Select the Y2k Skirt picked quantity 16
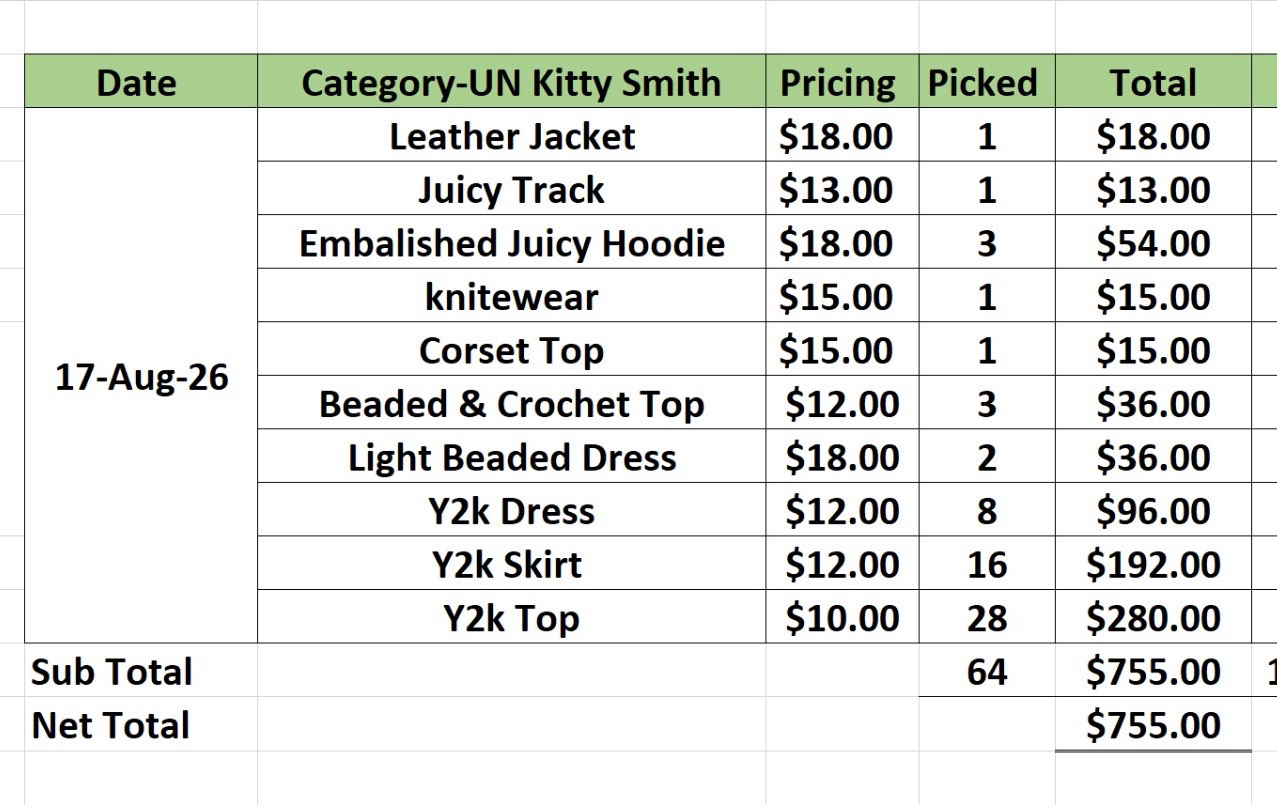The image size is (1277, 805). [986, 563]
